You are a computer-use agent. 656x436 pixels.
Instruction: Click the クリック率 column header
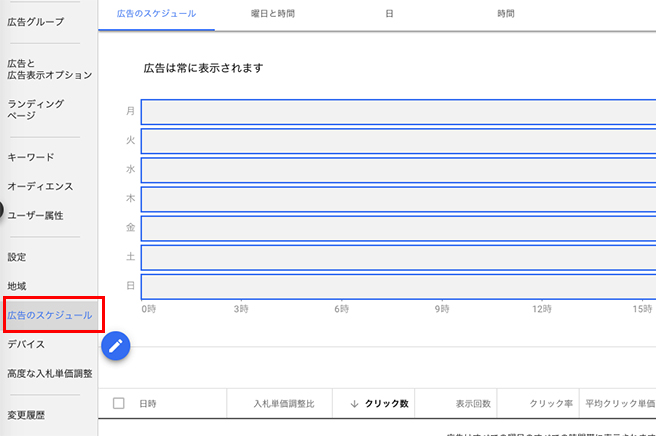(x=551, y=404)
